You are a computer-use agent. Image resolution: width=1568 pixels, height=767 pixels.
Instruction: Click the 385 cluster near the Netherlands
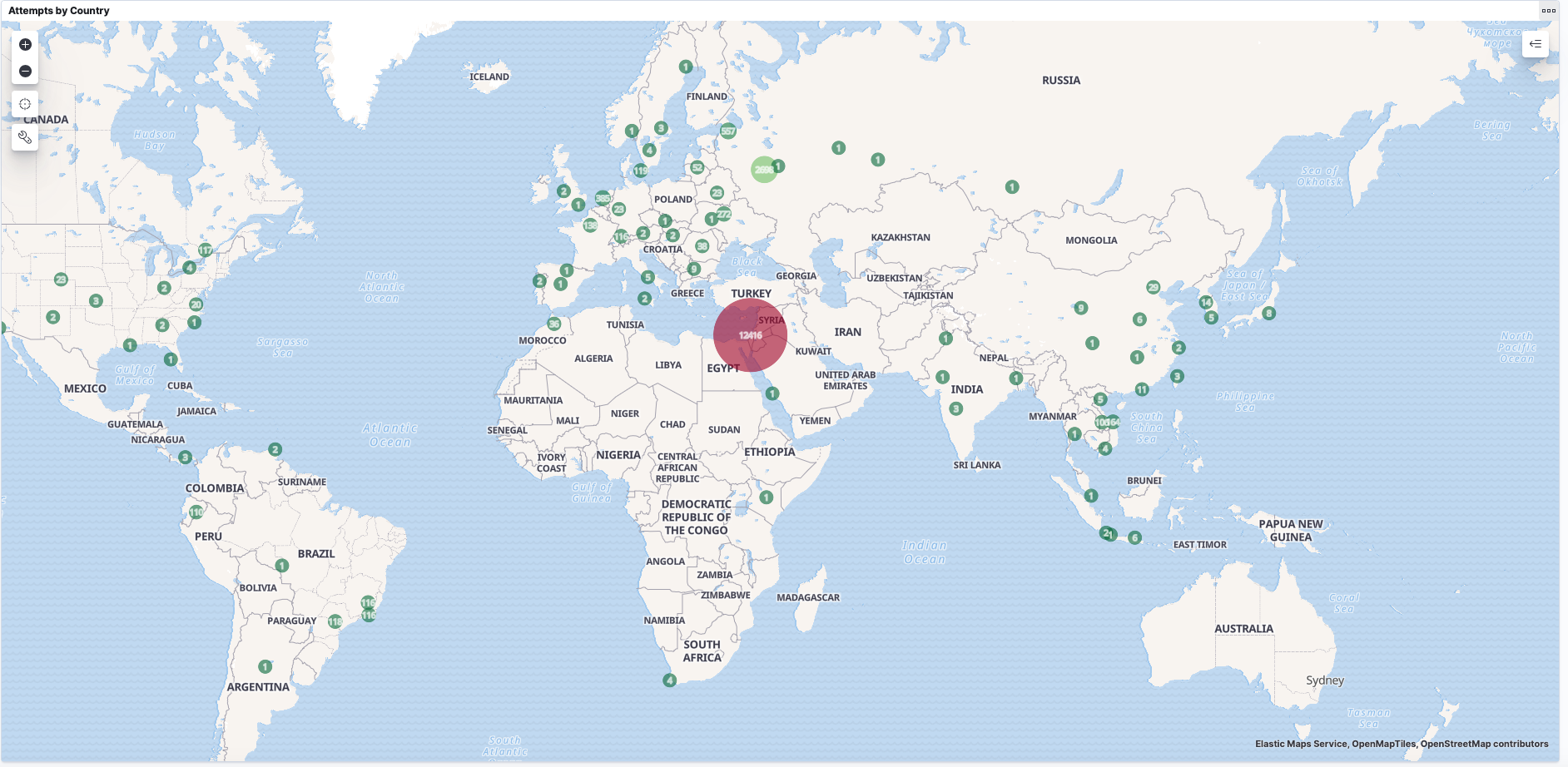(603, 199)
